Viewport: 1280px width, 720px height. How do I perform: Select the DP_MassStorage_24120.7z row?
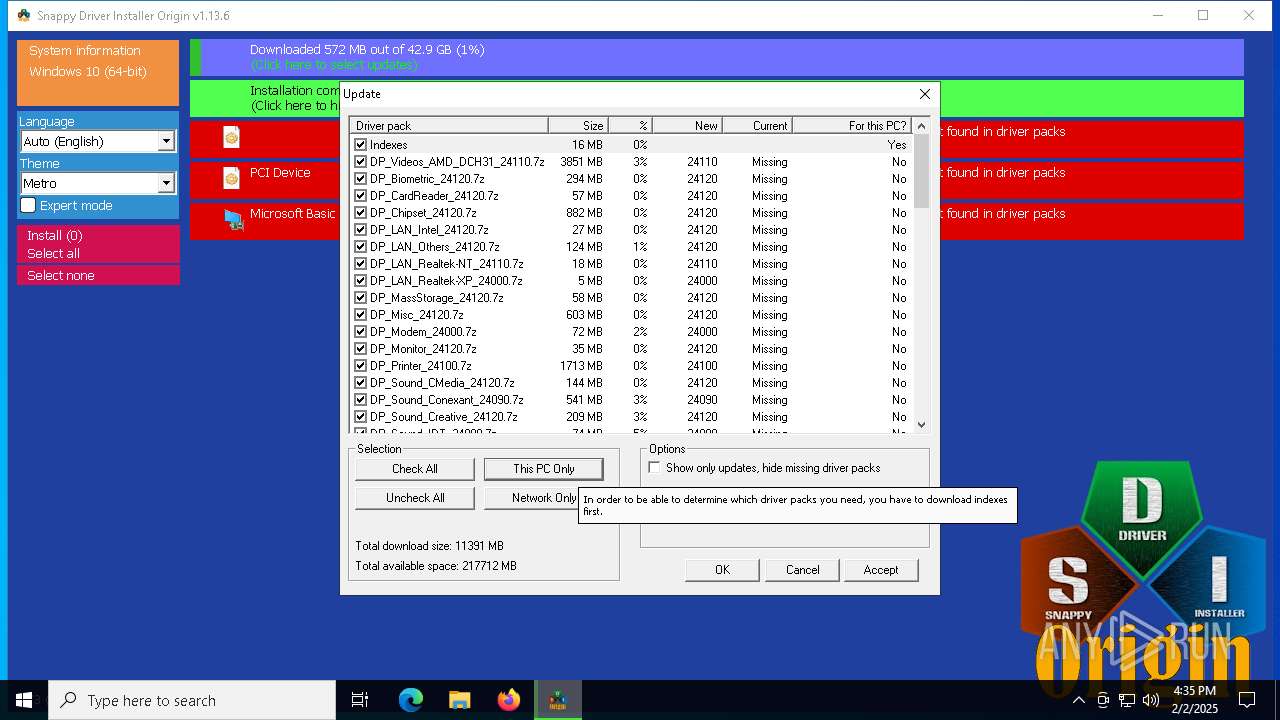631,298
